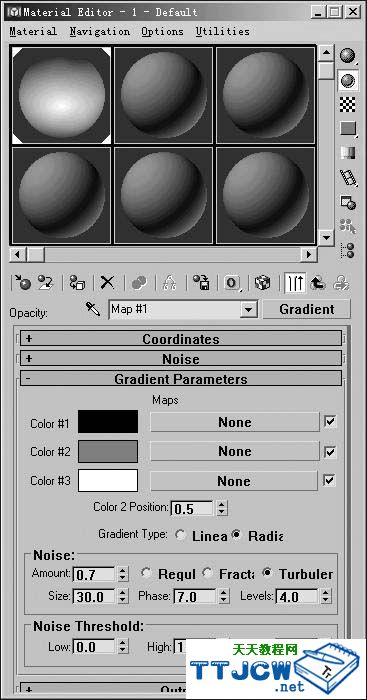This screenshot has height=700, width=367.
Task: Click the Reset Map X icon
Action: (107, 283)
